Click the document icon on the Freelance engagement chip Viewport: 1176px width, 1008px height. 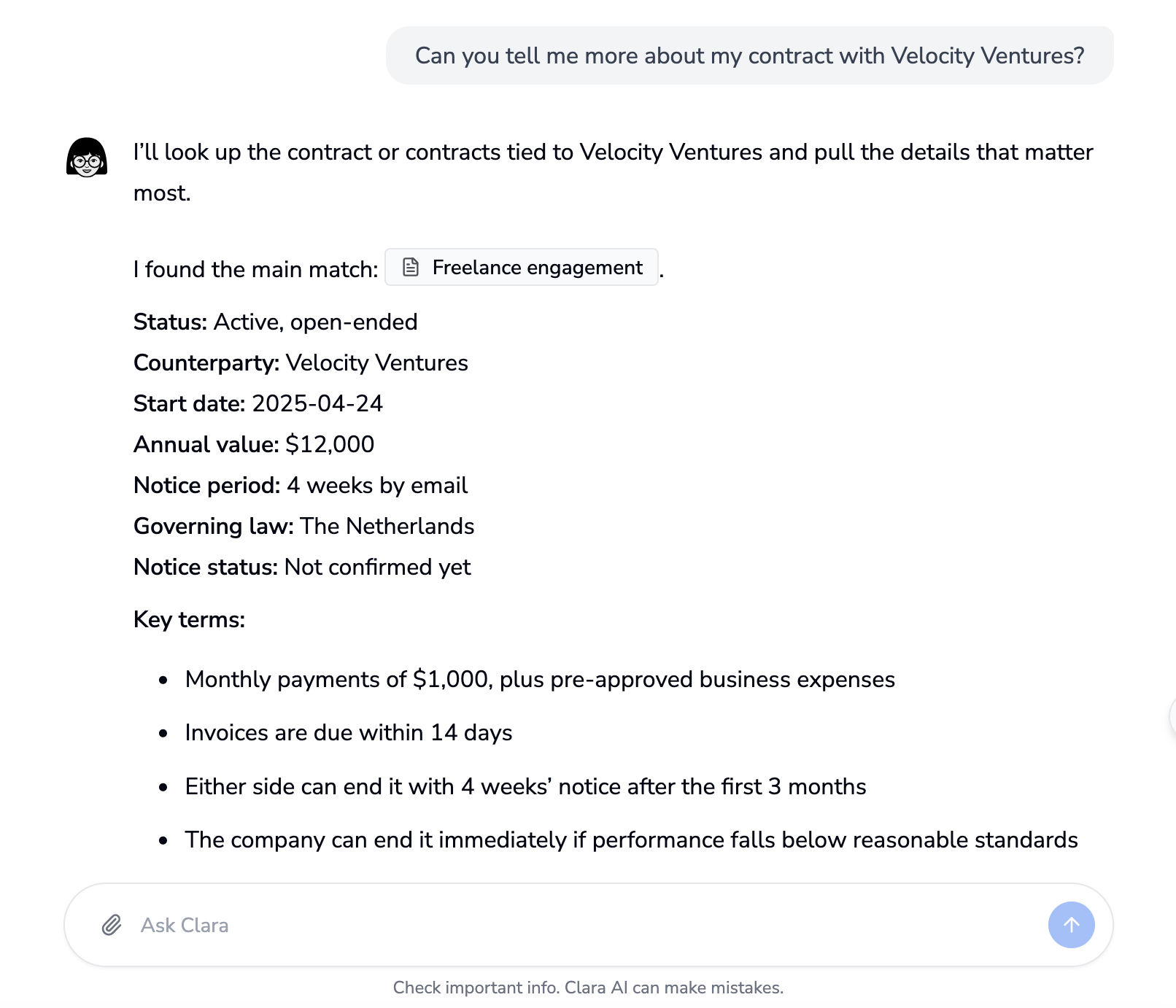pos(411,267)
